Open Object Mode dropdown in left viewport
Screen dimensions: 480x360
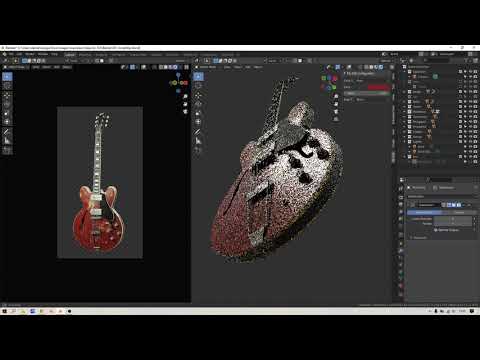pos(16,67)
